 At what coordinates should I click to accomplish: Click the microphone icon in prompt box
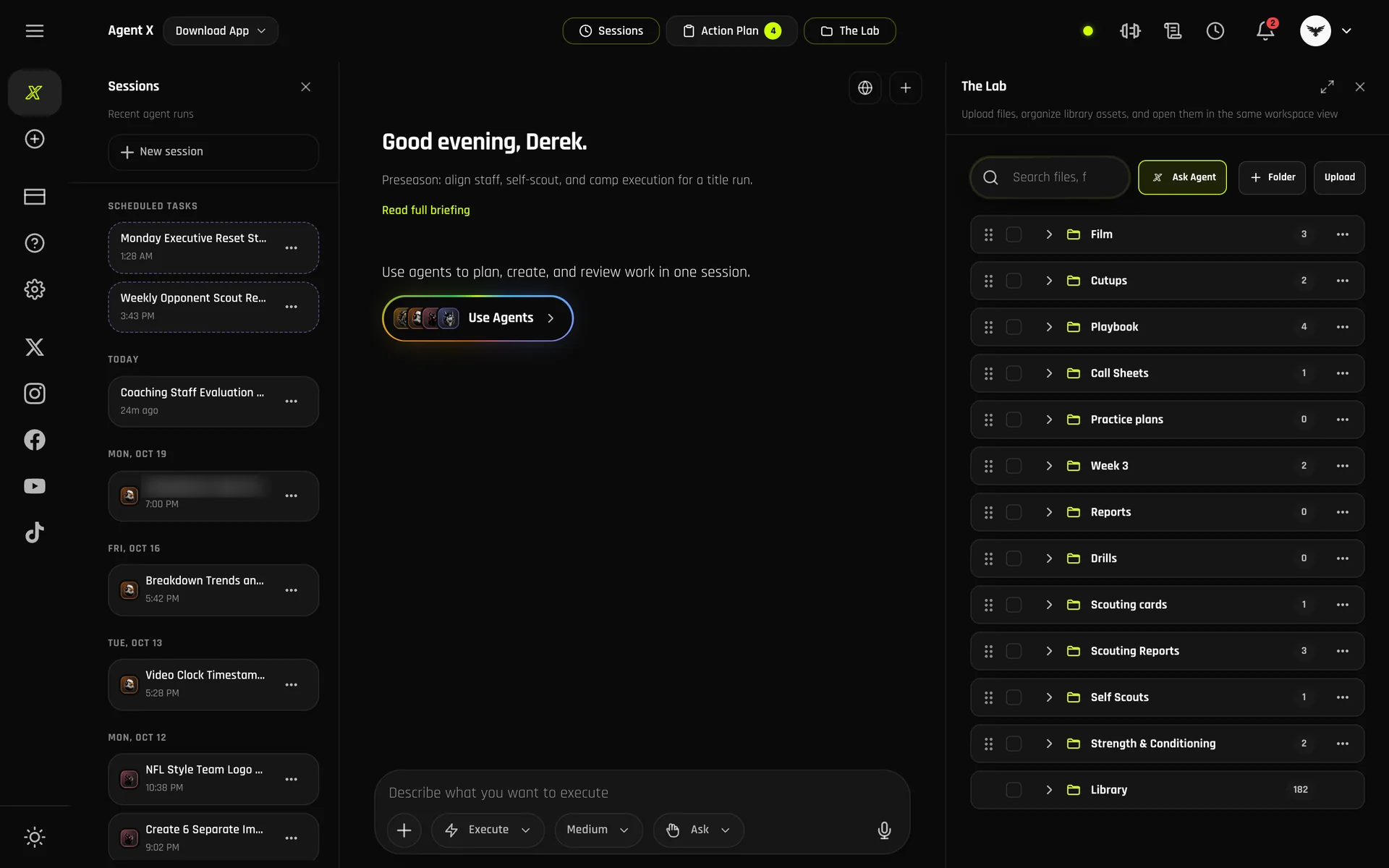(x=884, y=830)
